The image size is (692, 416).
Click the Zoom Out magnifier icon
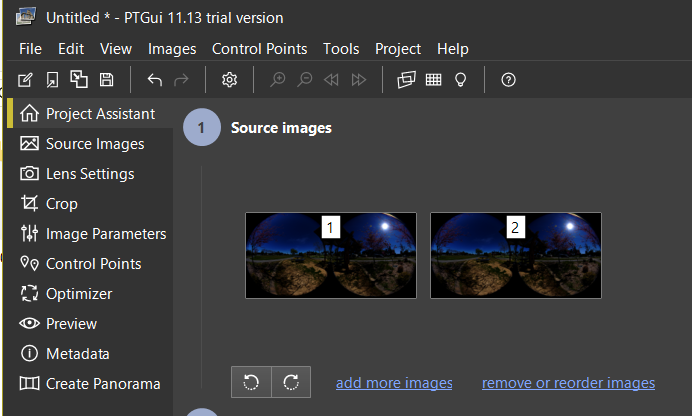point(305,80)
